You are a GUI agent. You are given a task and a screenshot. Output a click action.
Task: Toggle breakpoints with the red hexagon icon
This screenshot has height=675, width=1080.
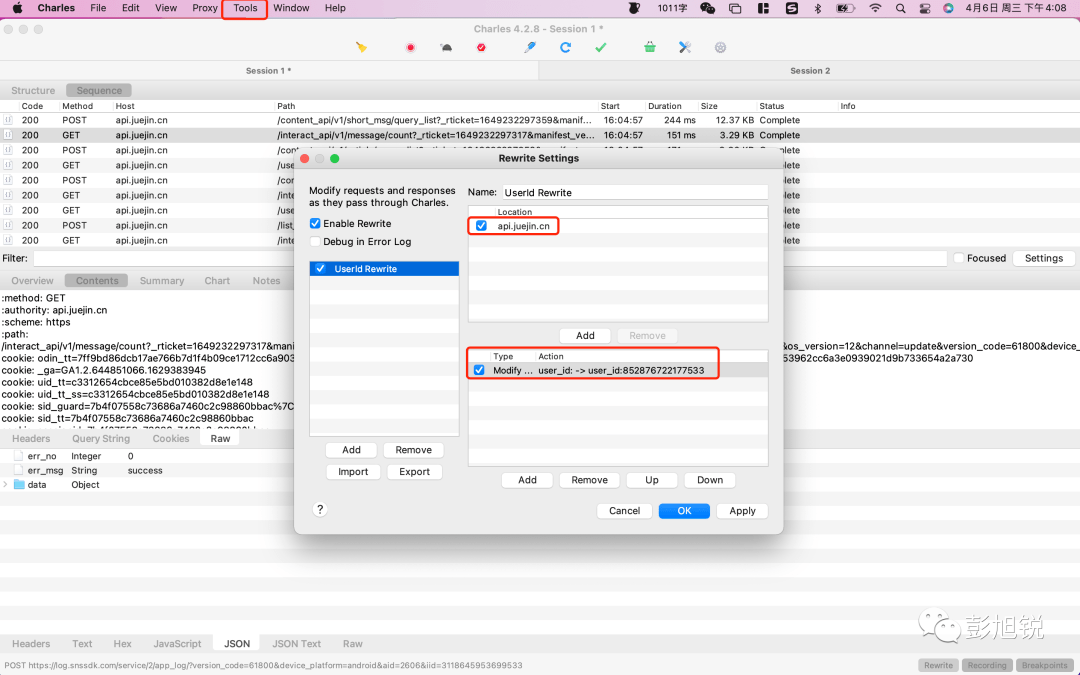[481, 48]
